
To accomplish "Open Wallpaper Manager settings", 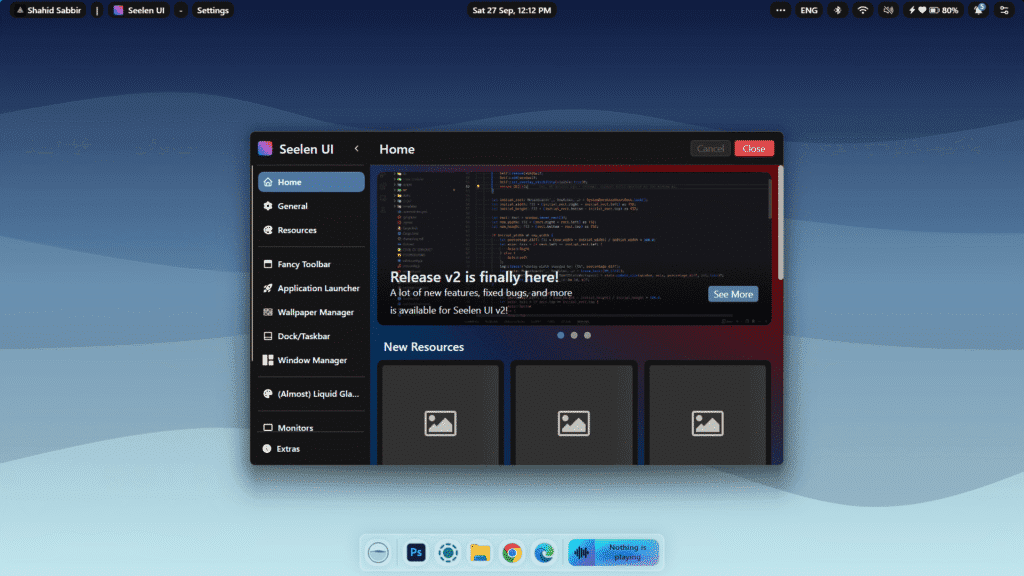I will coord(311,312).
